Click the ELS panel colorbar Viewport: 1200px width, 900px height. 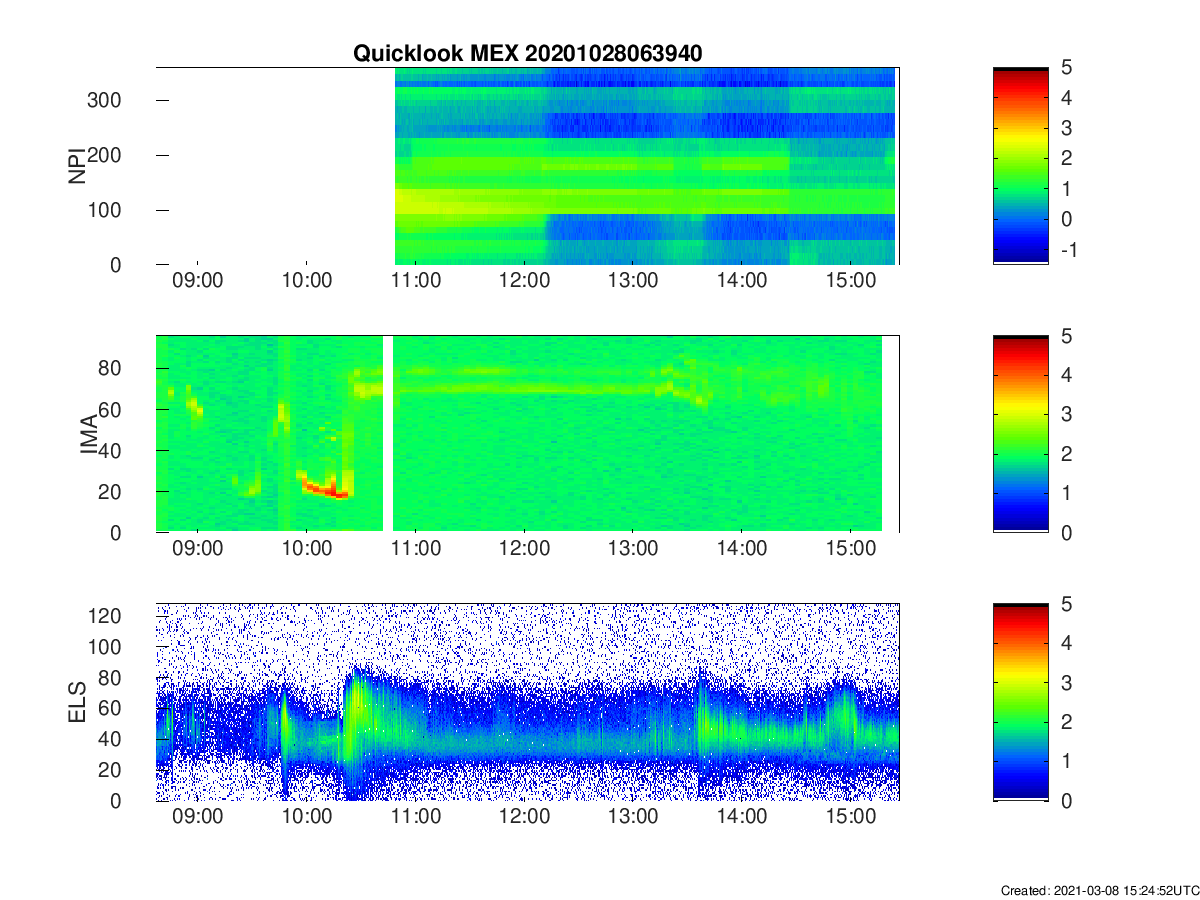tap(1020, 702)
